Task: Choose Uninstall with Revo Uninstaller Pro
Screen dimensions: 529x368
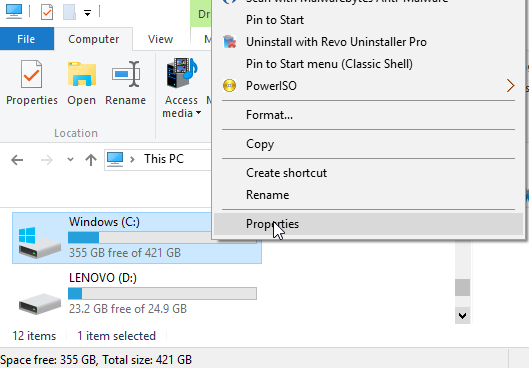Action: pyautogui.click(x=368, y=42)
